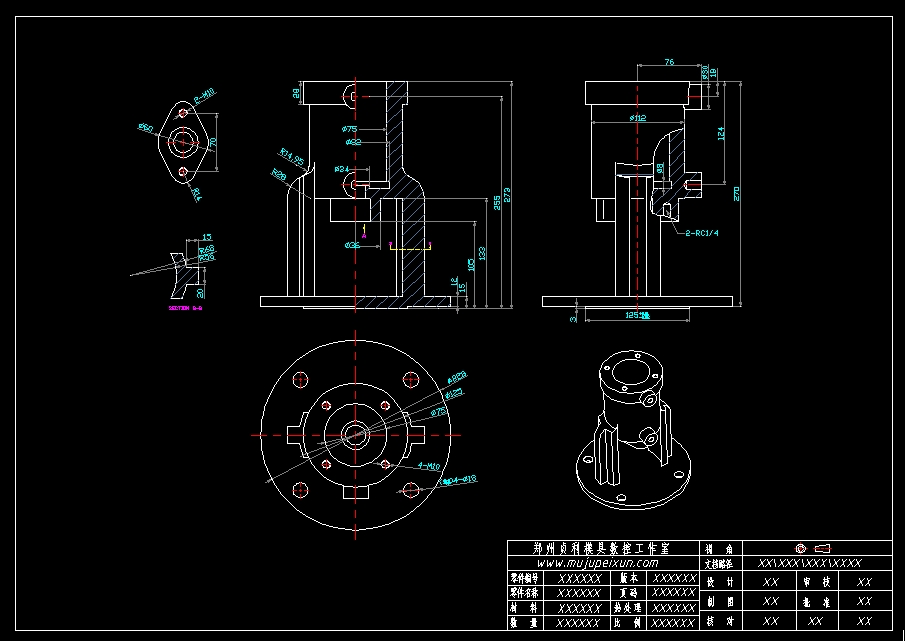Click the 4-M10 hole callout label
The image size is (905, 641).
pos(428,467)
